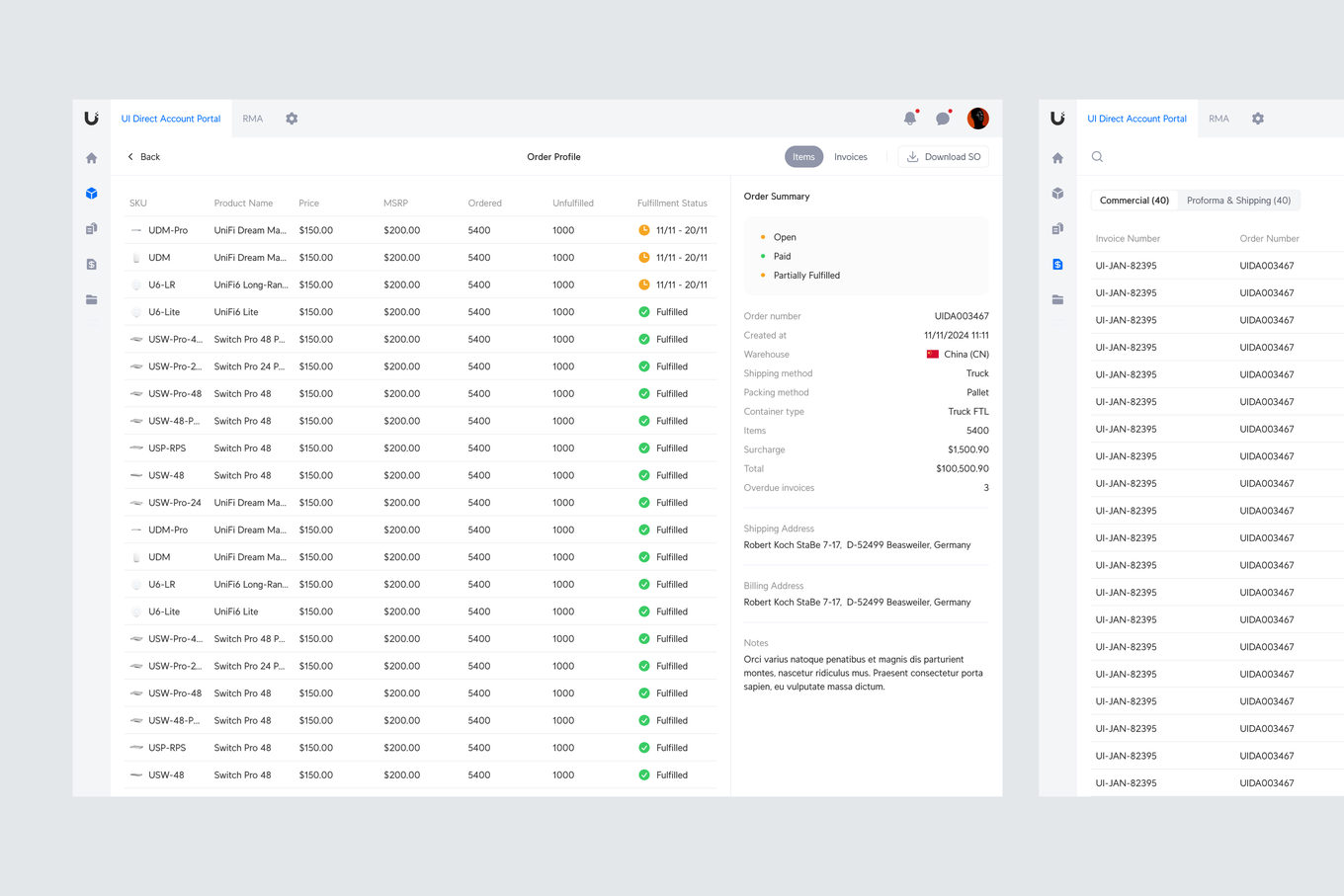
Task: Click the Truck FTL container type value
Action: coord(968,412)
